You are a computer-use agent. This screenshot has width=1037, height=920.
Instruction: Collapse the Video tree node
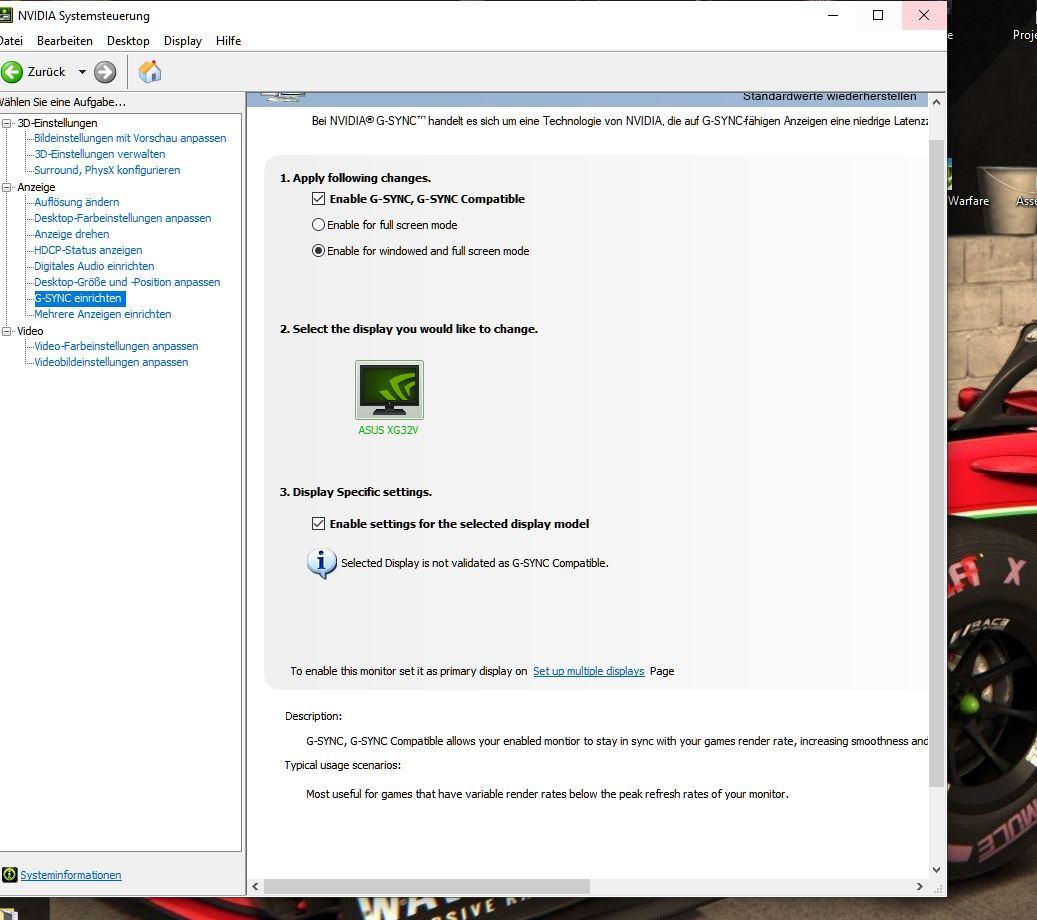[7, 331]
